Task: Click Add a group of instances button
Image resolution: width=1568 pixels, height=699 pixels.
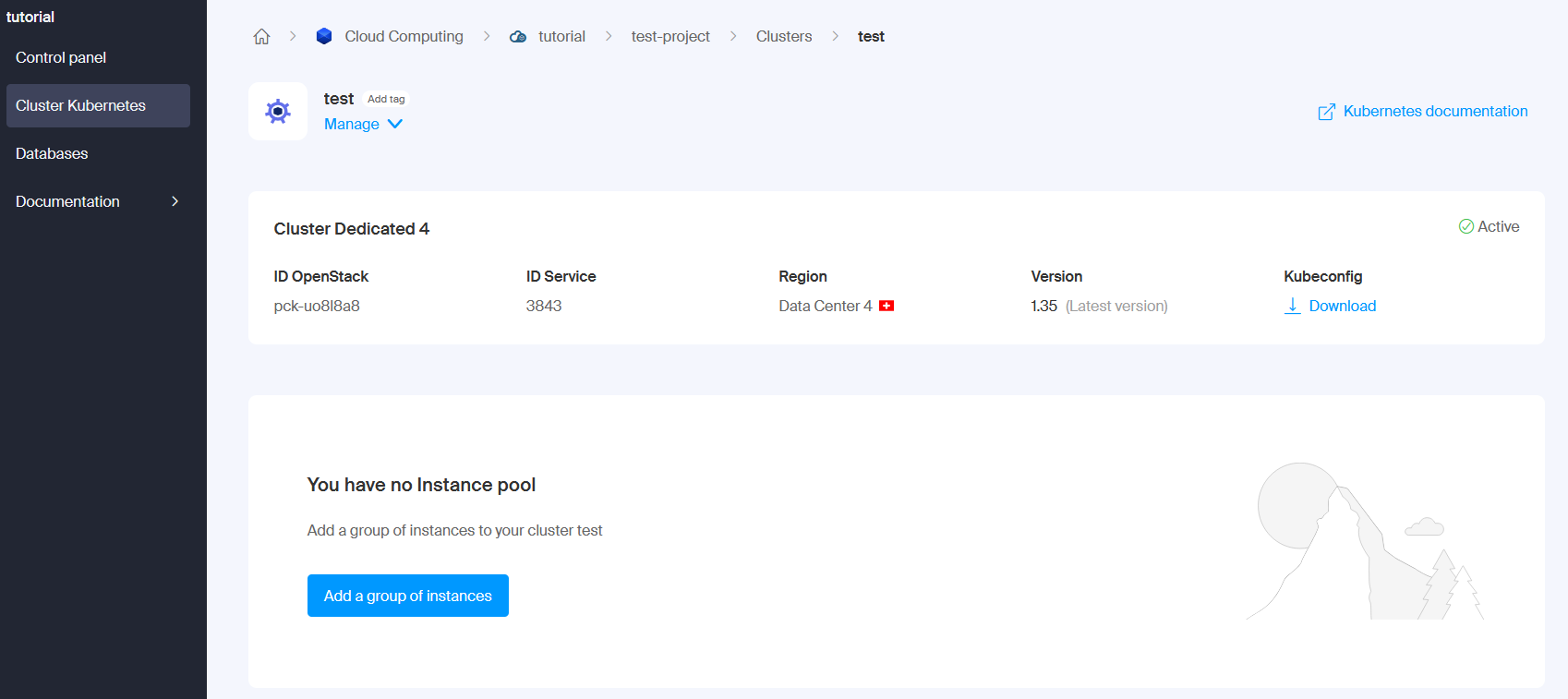Action: (x=408, y=596)
